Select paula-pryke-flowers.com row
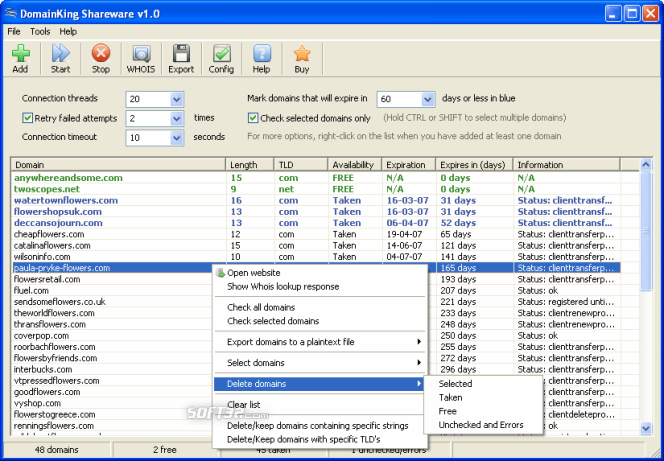The height and width of the screenshot is (461, 664). coord(316,268)
